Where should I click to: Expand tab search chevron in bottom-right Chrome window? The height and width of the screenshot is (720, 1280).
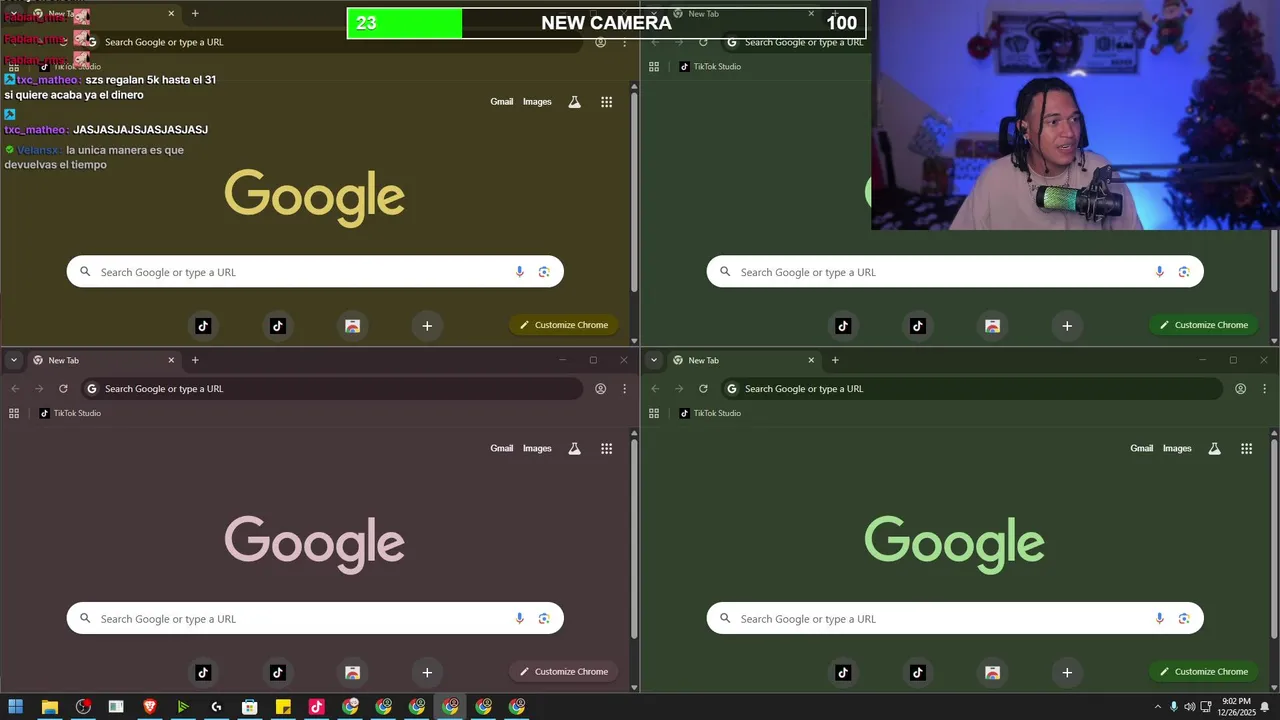(654, 360)
